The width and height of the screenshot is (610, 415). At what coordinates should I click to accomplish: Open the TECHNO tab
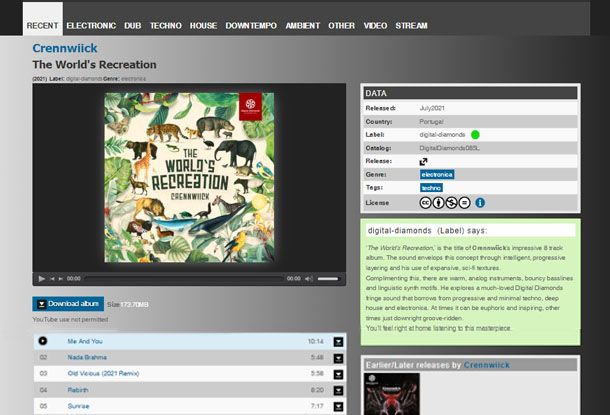[166, 26]
